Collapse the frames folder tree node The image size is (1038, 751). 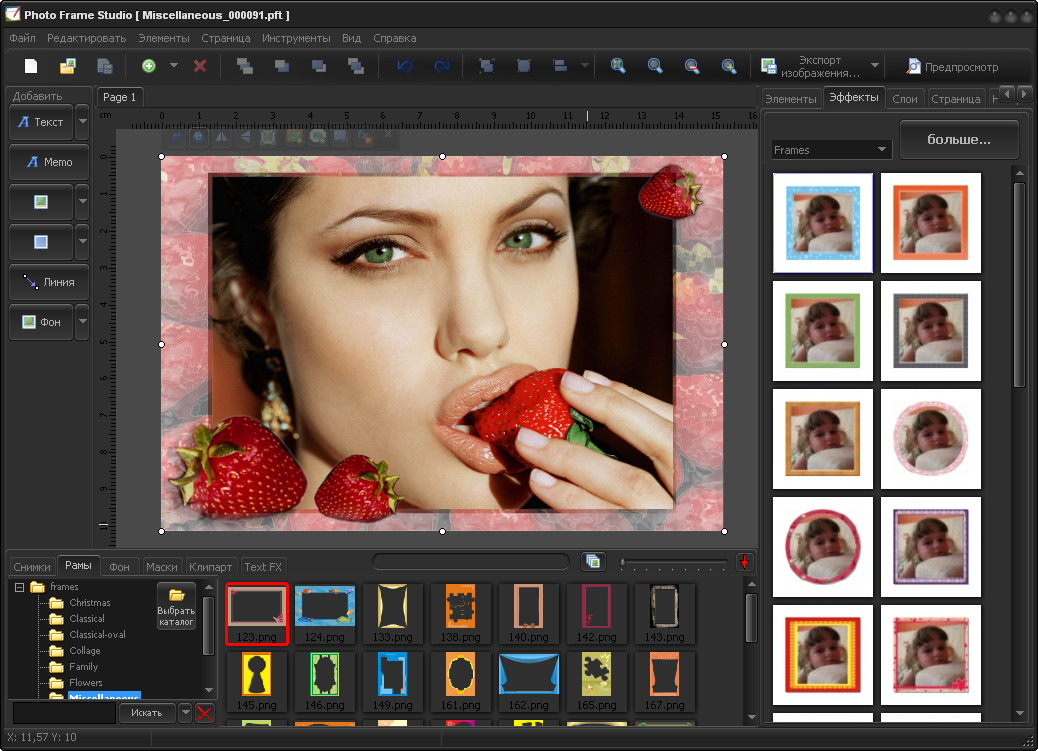(x=19, y=587)
